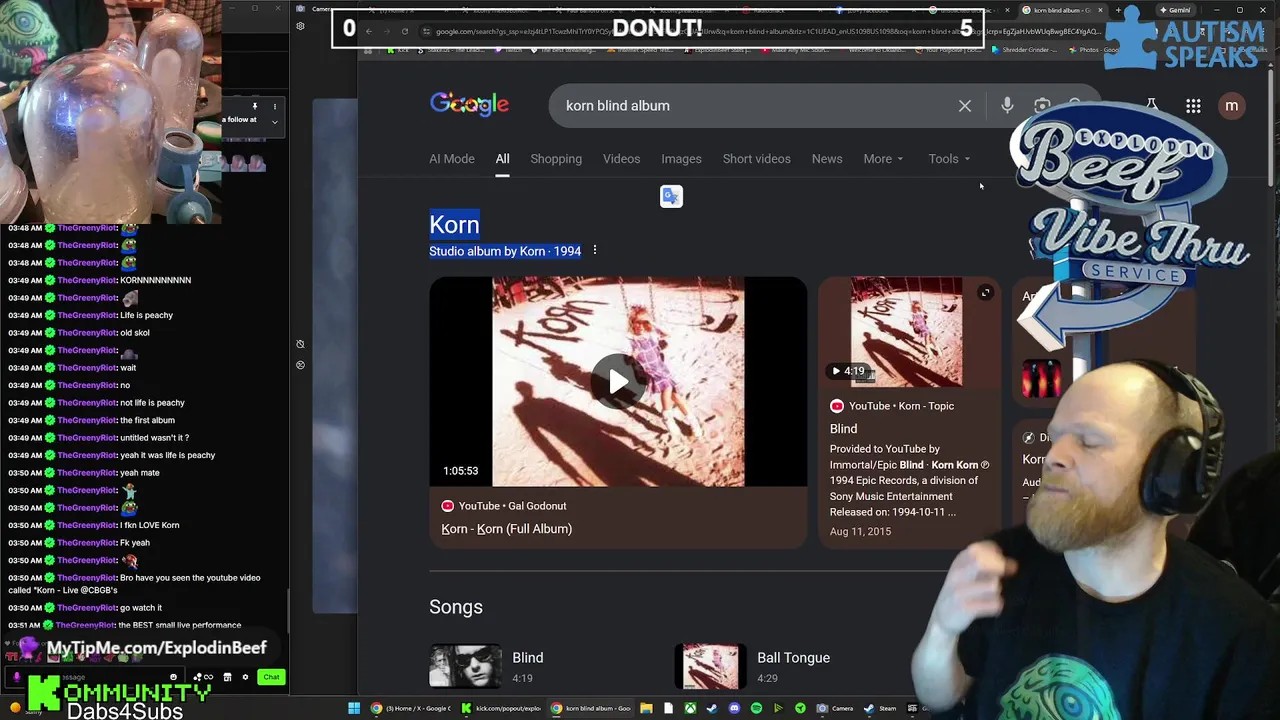Switch to AI Mode tab
The height and width of the screenshot is (720, 1280).
tap(452, 159)
